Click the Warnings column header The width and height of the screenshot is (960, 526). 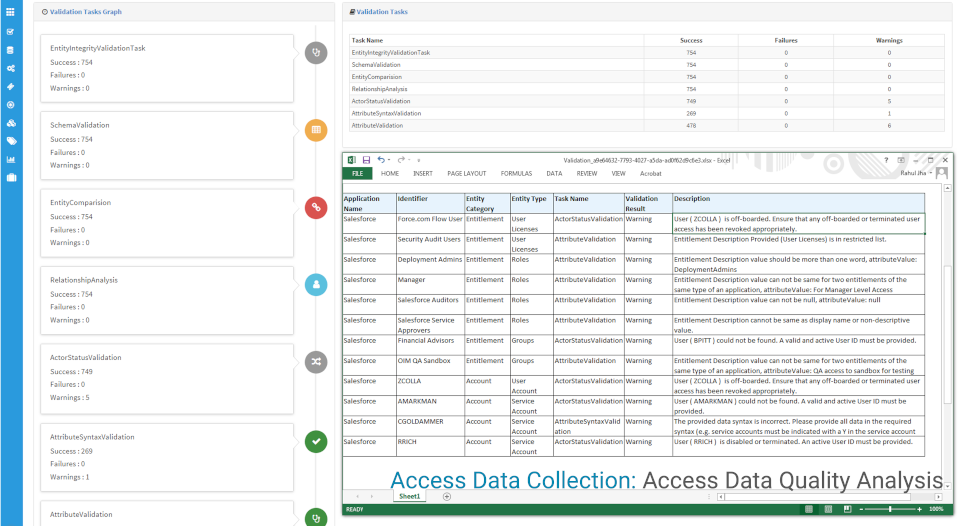889,40
